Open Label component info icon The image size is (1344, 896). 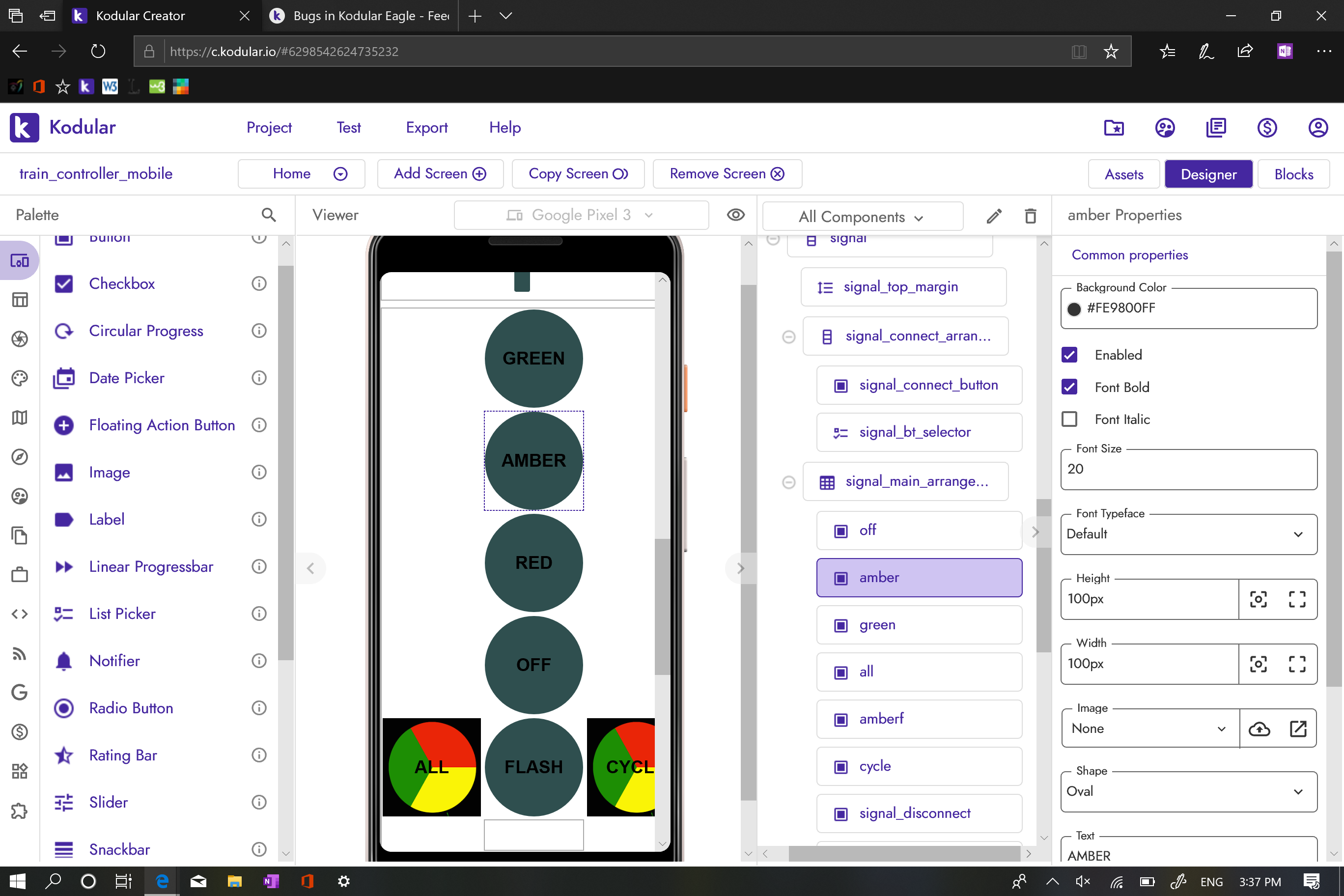[259, 519]
